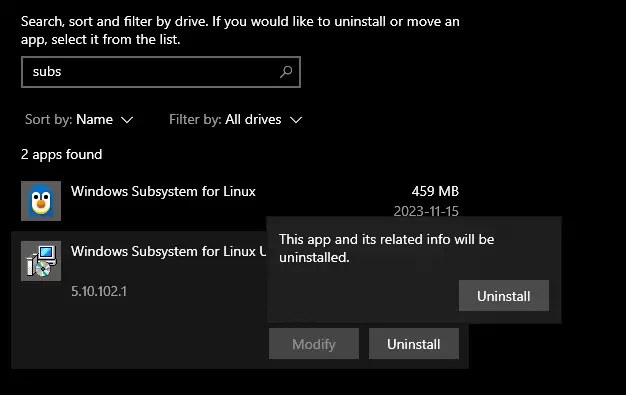Click the magnifier search icon
The width and height of the screenshot is (626, 395).
[x=286, y=72]
